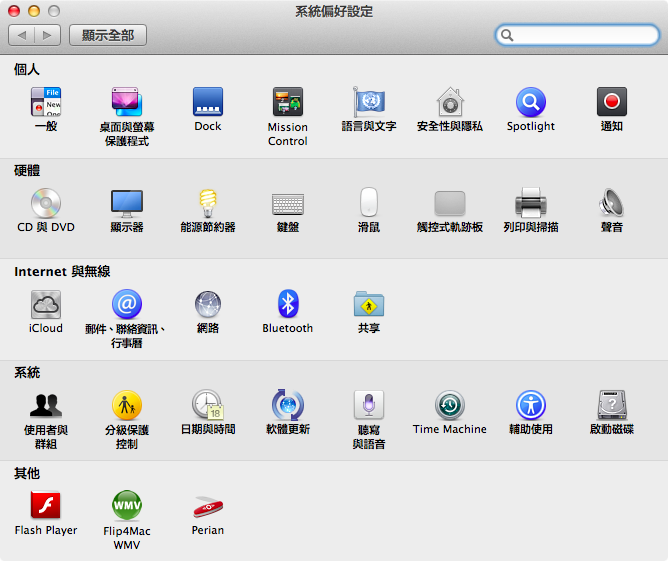Viewport: 668px width, 561px height.
Task: Open the Dock preferences icon
Action: (x=207, y=102)
